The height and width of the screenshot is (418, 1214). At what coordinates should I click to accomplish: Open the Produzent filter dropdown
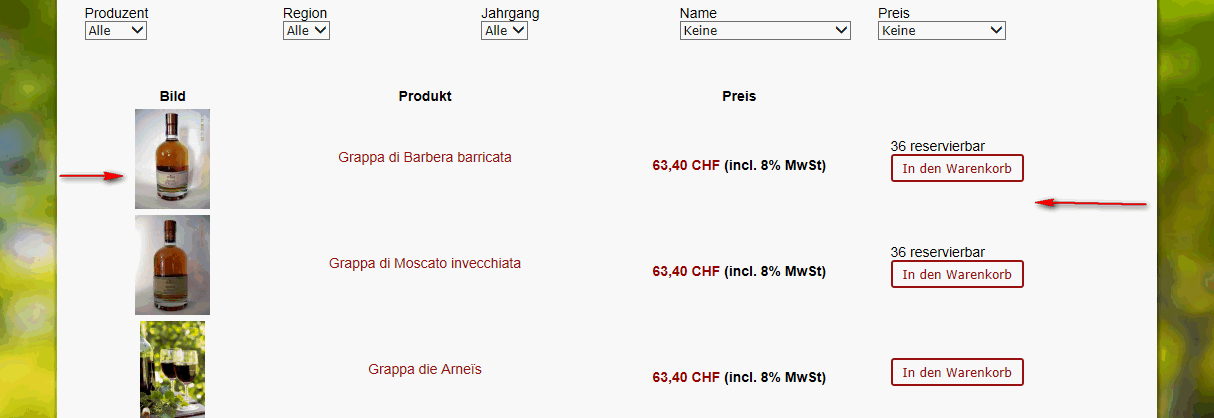[x=116, y=31]
